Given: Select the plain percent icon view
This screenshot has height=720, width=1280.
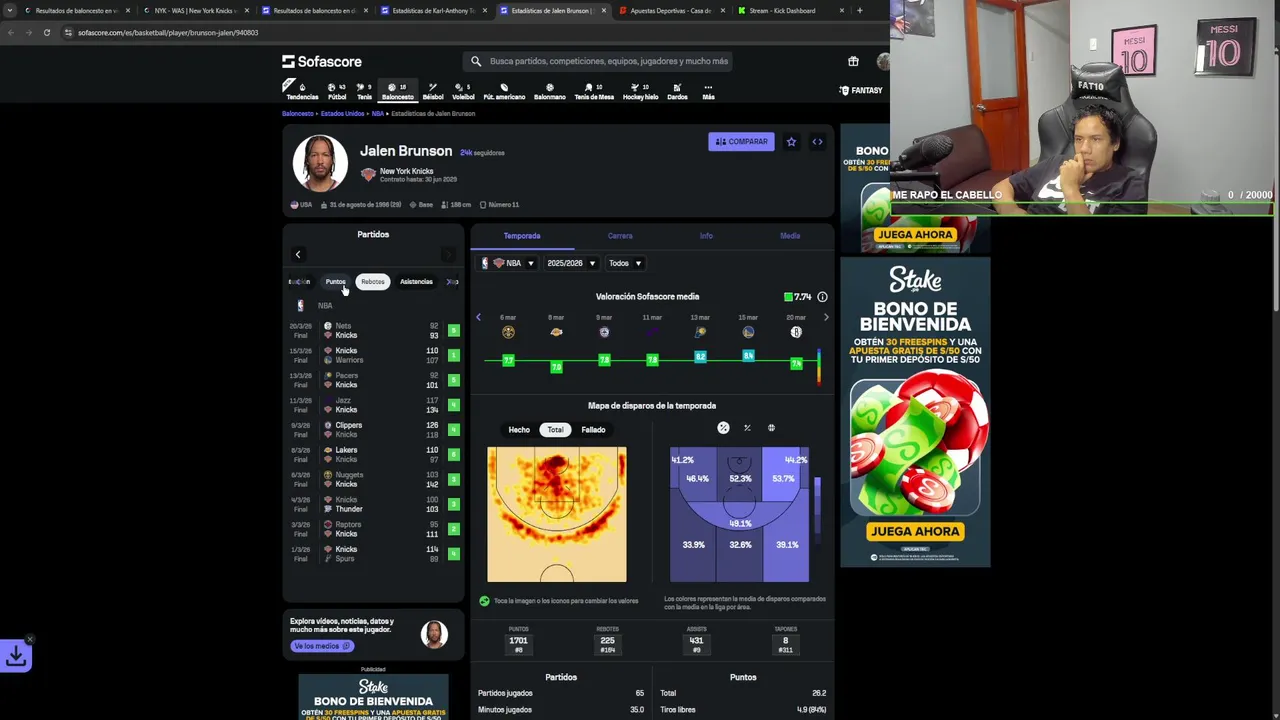Looking at the screenshot, I should pos(747,428).
